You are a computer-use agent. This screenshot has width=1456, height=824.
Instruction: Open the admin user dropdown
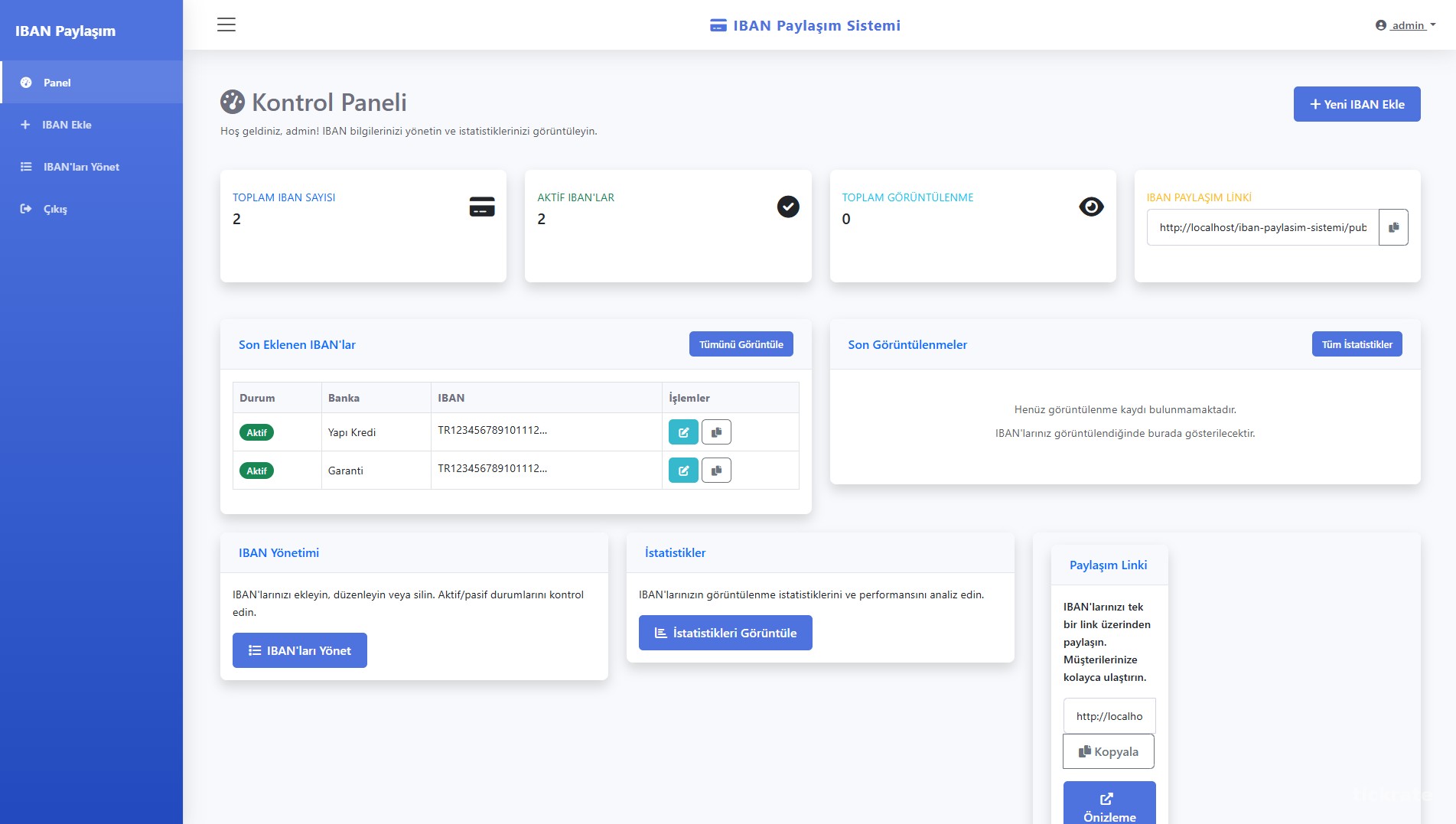tap(1406, 25)
